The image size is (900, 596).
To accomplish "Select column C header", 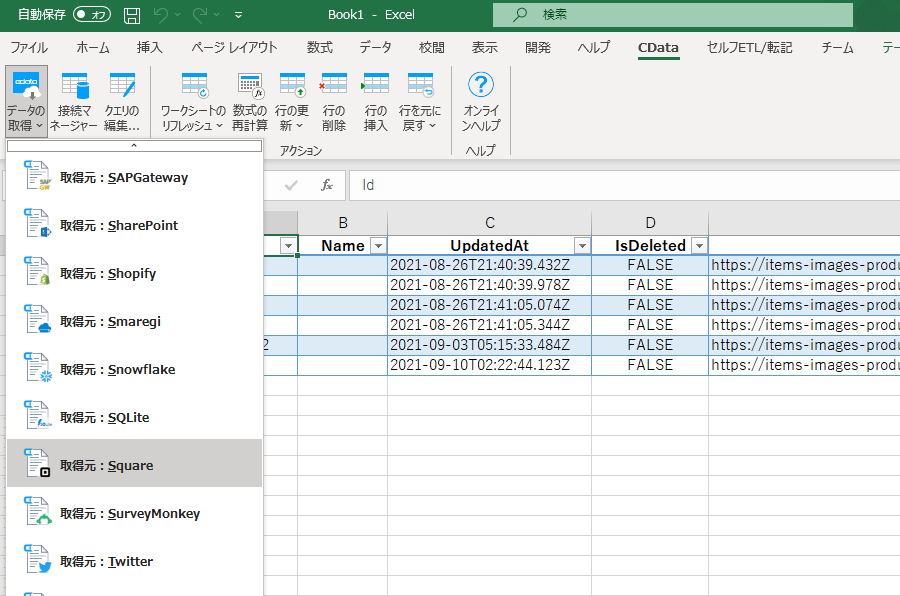I will [490, 223].
